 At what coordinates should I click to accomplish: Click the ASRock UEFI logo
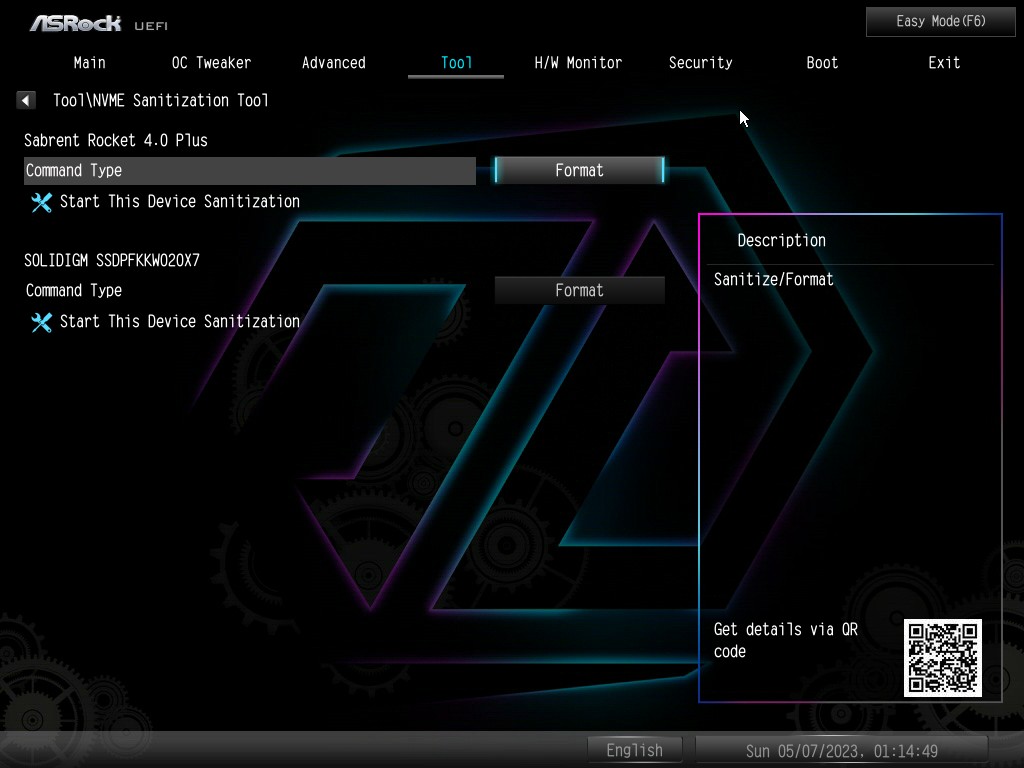(98, 22)
